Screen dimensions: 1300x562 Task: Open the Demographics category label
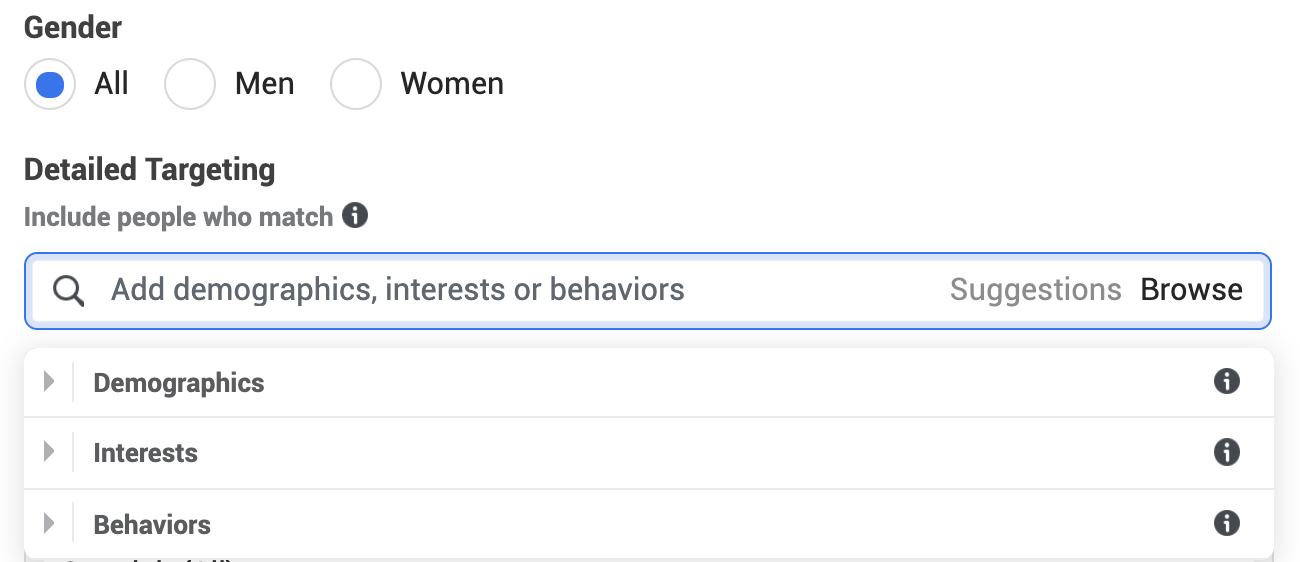pos(179,383)
